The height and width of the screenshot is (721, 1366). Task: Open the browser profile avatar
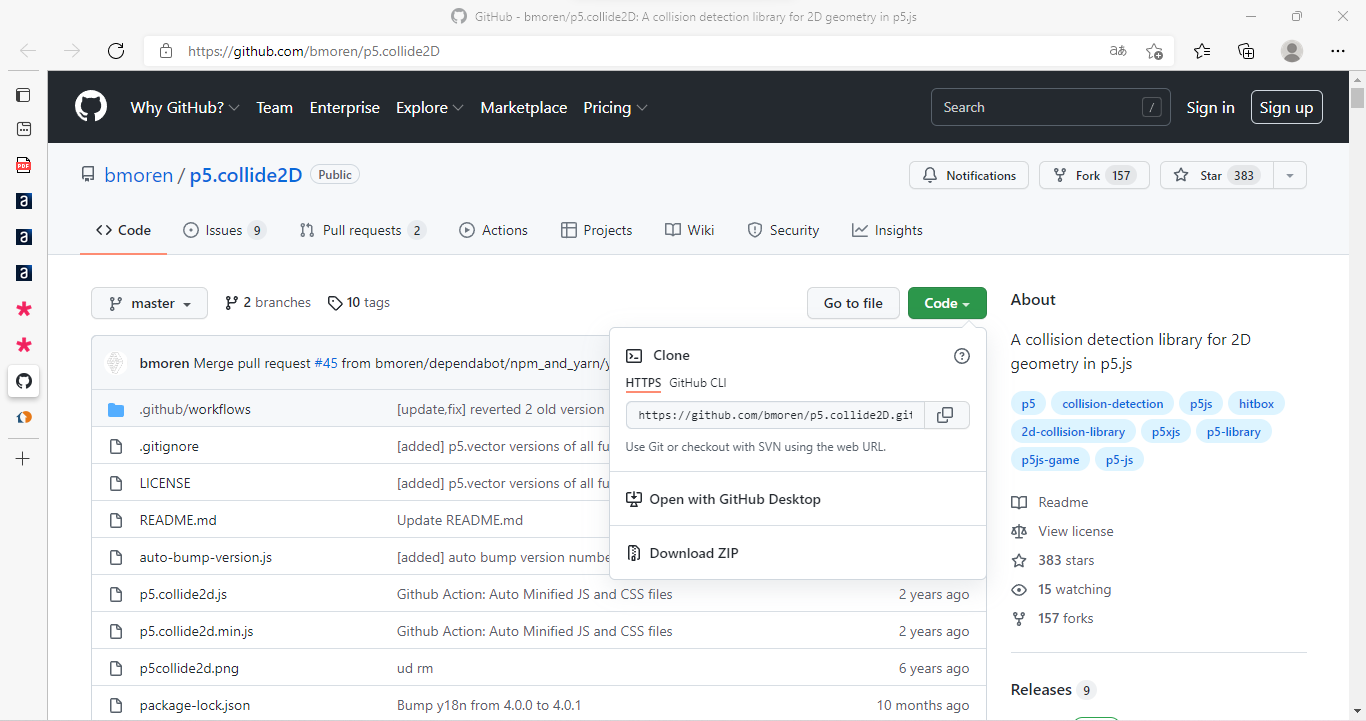click(1292, 51)
